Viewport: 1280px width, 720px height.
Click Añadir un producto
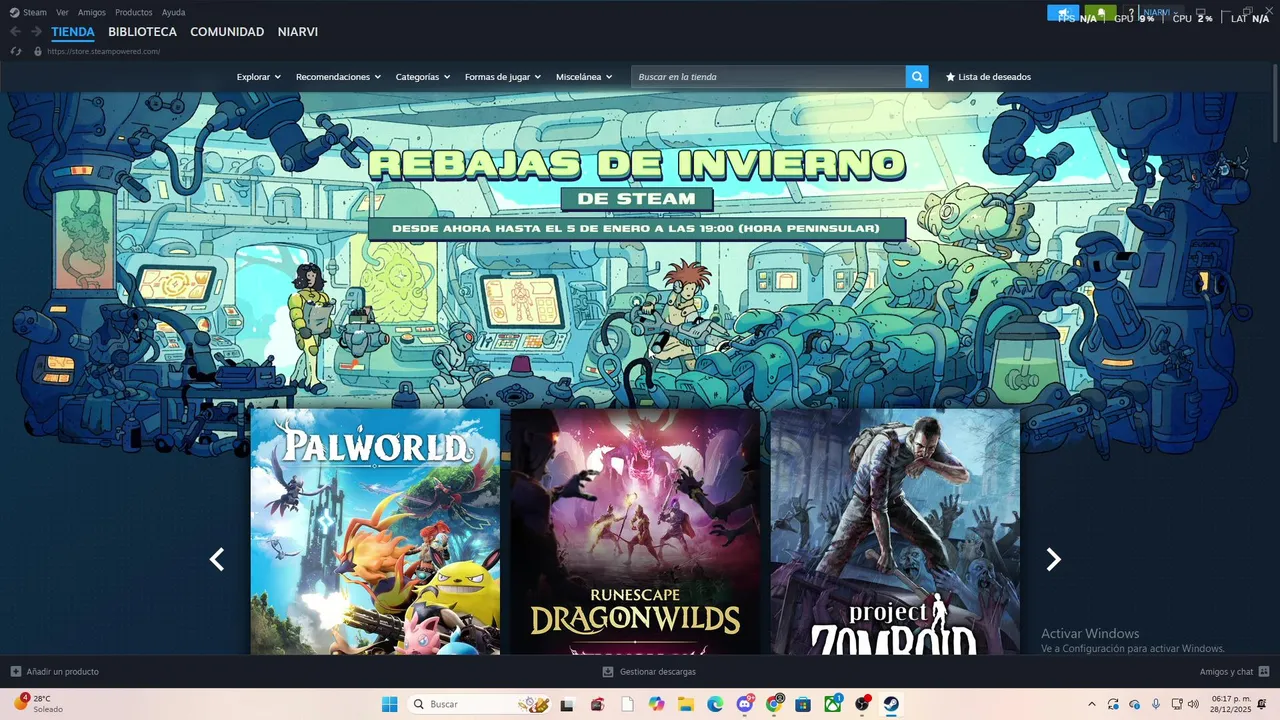55,672
